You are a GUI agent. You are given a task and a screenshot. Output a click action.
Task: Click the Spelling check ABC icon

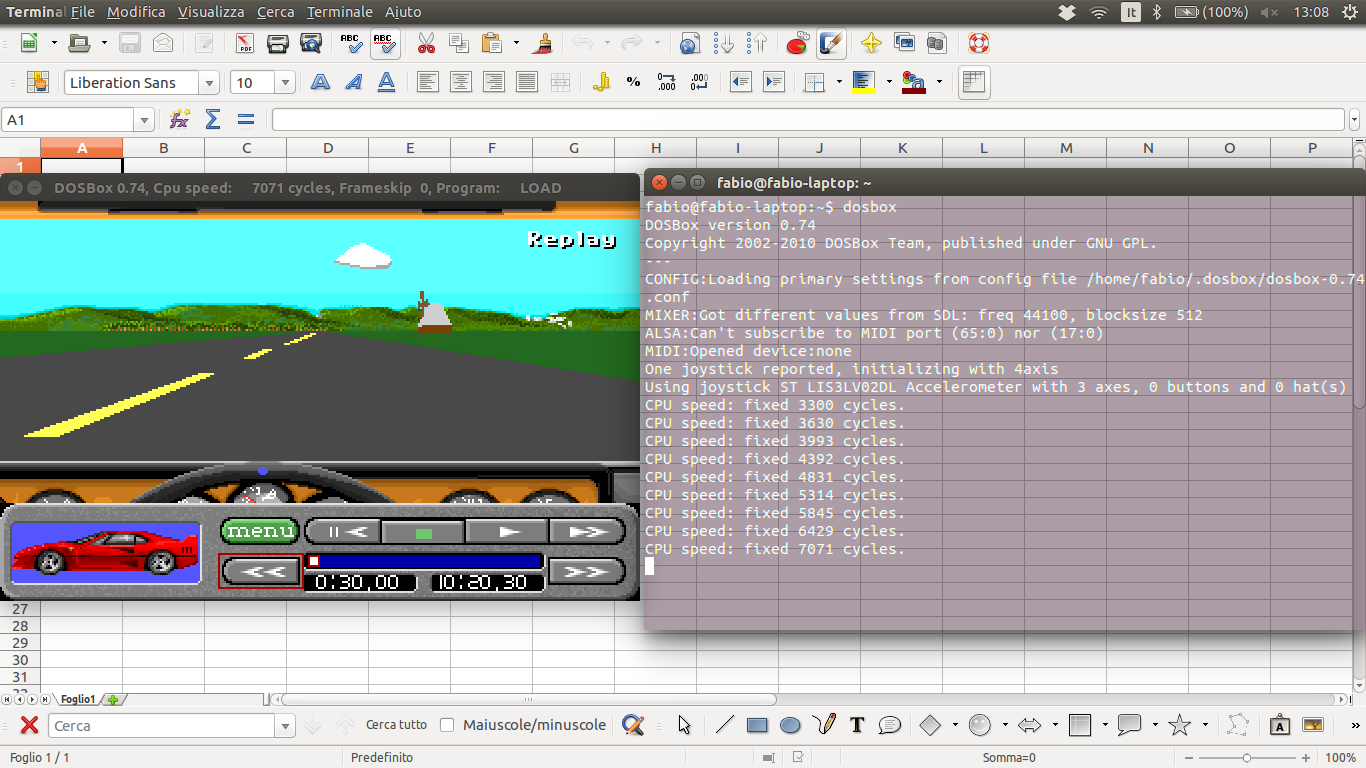coord(351,43)
